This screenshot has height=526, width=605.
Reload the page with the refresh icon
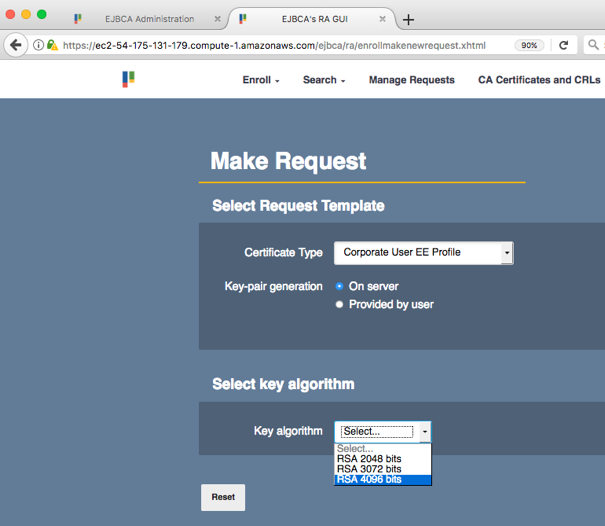click(x=563, y=45)
